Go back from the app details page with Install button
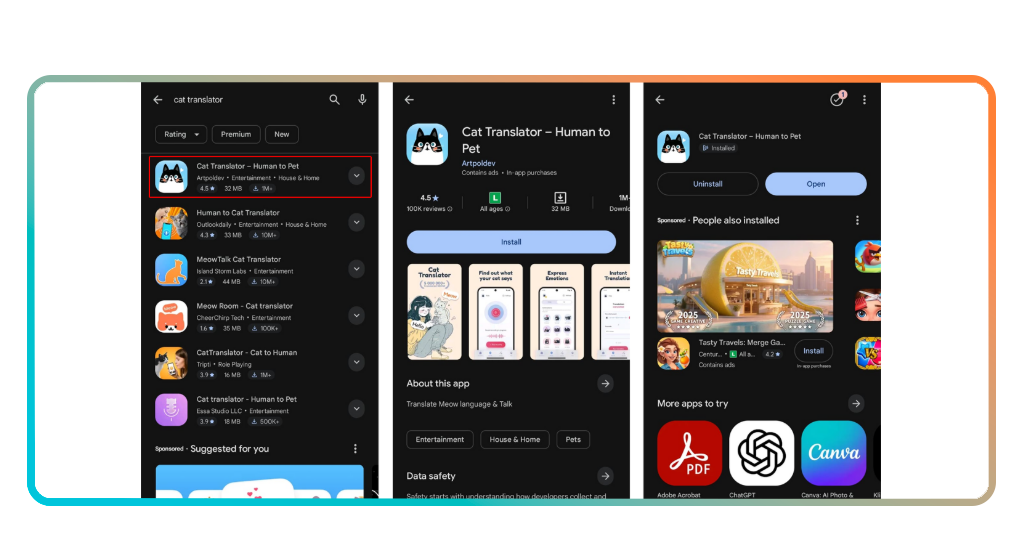The image size is (1024, 536). (409, 100)
